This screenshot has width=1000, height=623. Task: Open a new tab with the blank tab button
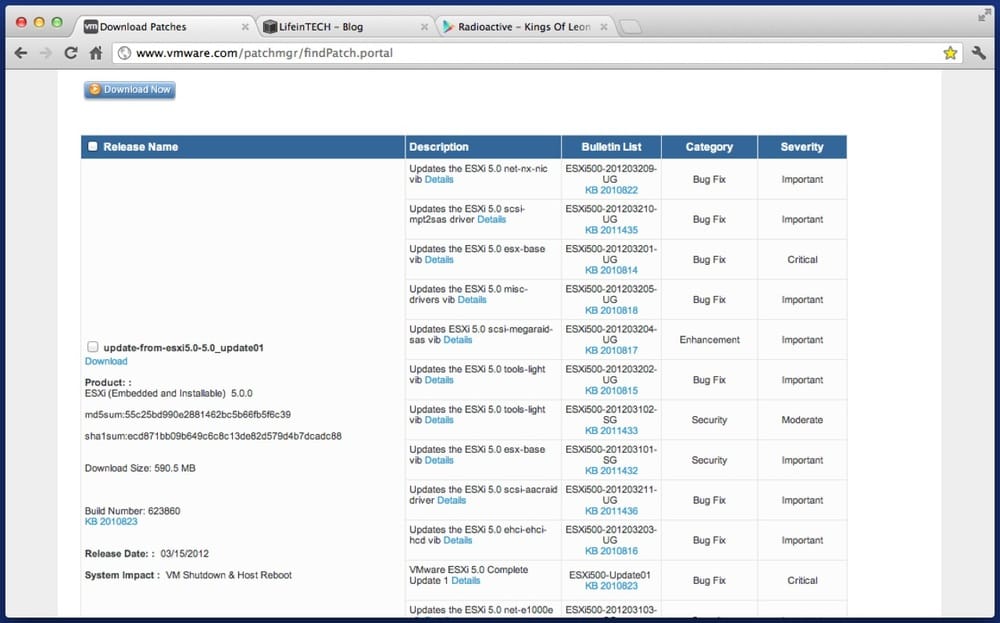630,27
